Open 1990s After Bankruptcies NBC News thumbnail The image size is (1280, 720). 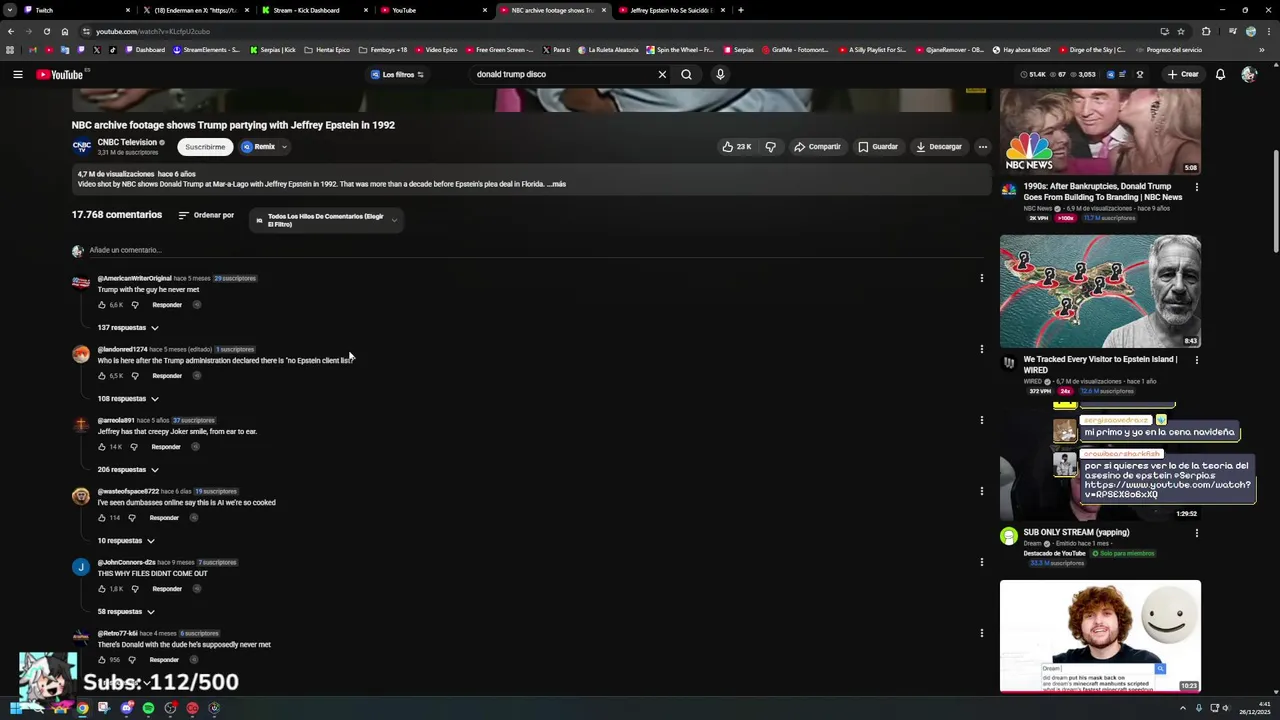(x=1100, y=131)
